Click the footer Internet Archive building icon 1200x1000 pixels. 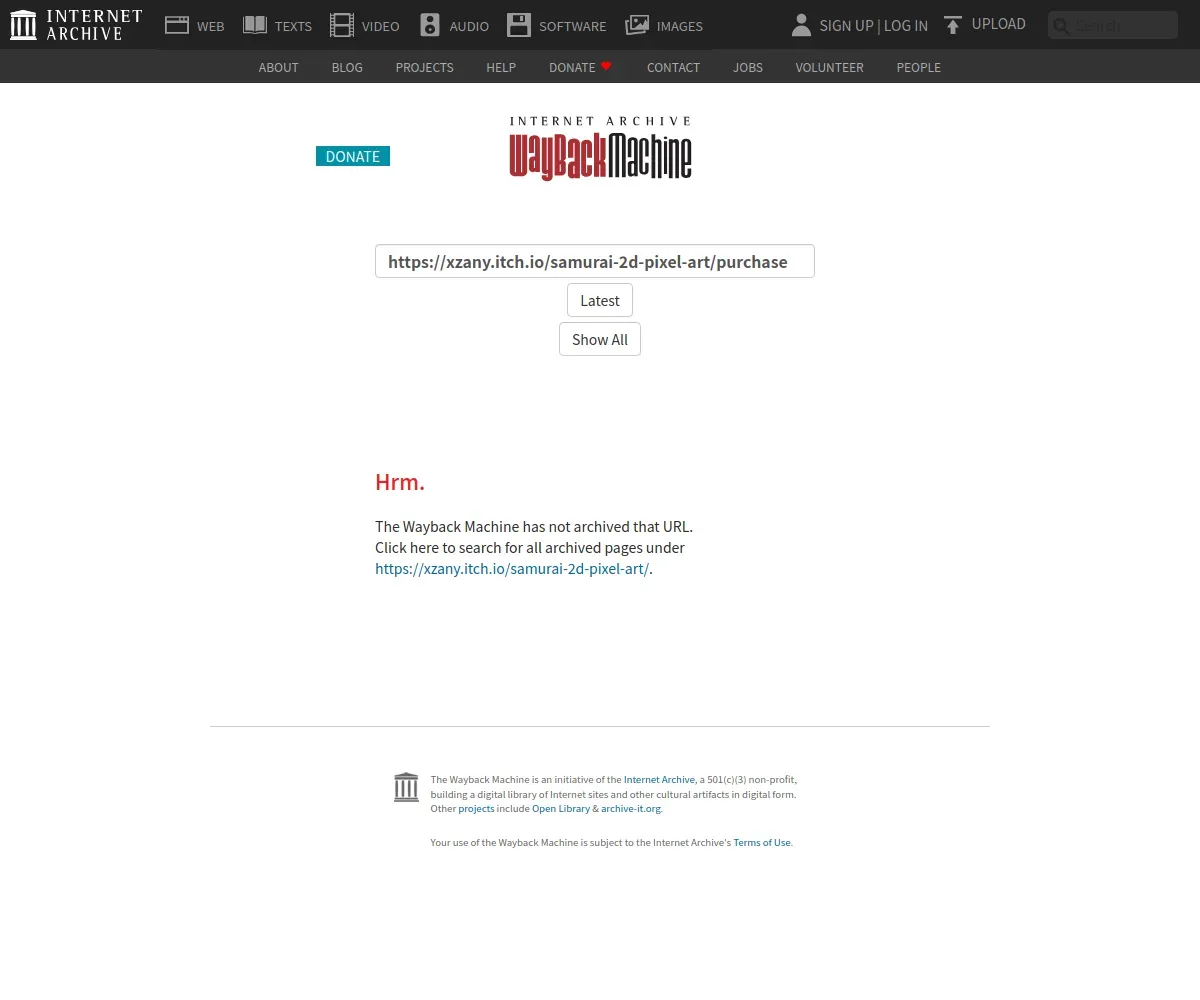(x=406, y=787)
